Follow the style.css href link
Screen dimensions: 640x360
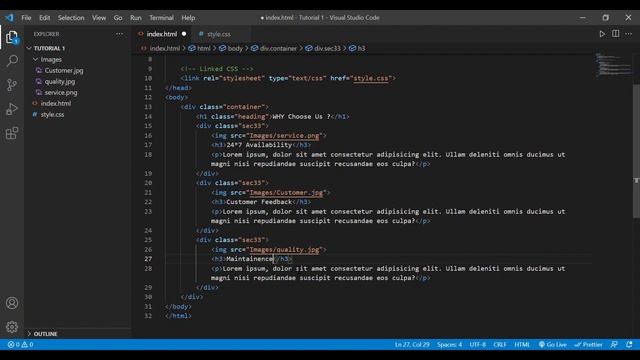tap(371, 78)
